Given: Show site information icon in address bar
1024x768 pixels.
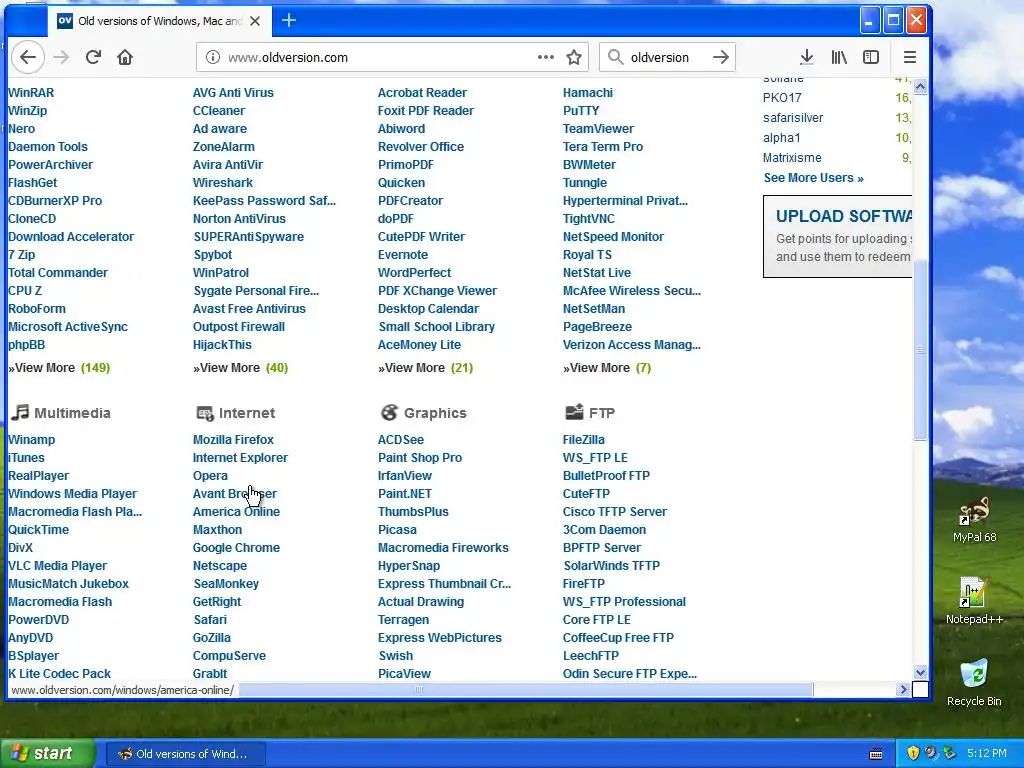Looking at the screenshot, I should pos(213,57).
